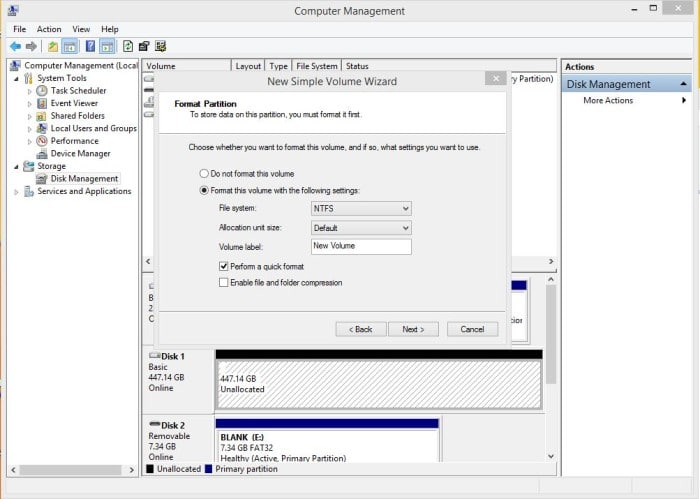This screenshot has height=499, width=700.
Task: Open the File system NTFS dropdown
Action: [361, 208]
